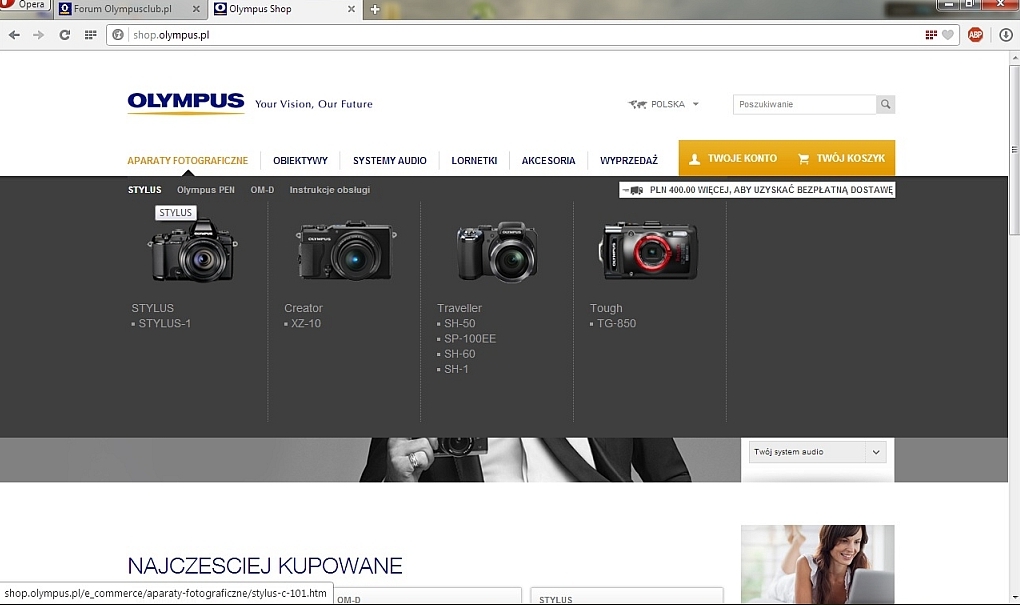Open the Obiektywy menu item
Screen dimensions: 1020x605
click(300, 160)
